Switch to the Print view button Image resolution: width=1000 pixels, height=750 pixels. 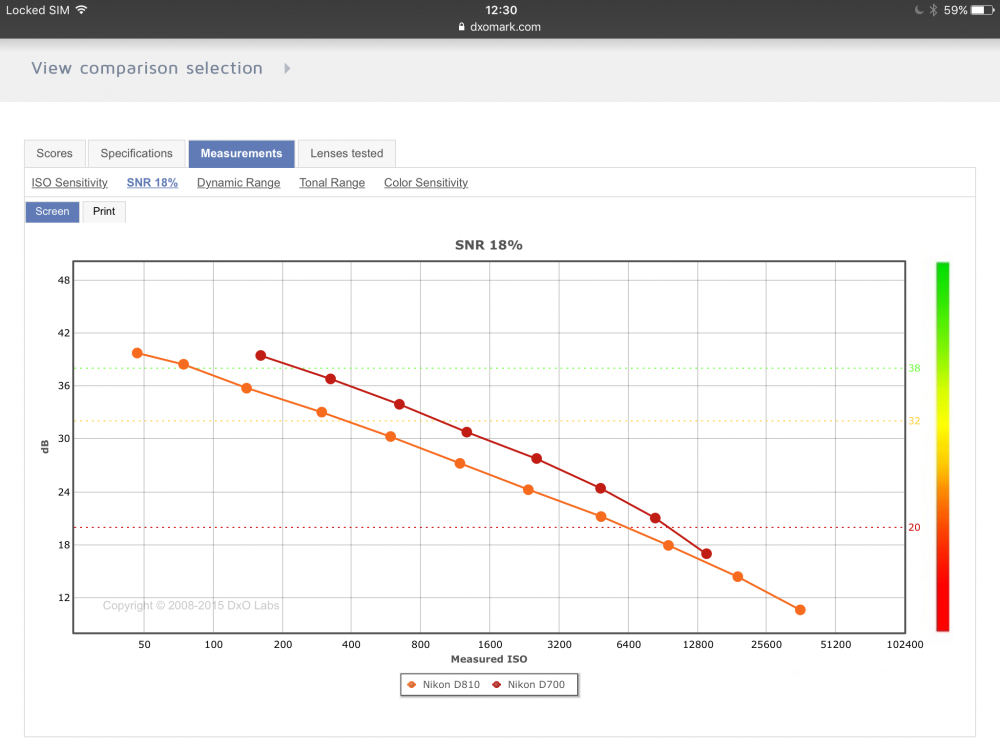tap(104, 212)
